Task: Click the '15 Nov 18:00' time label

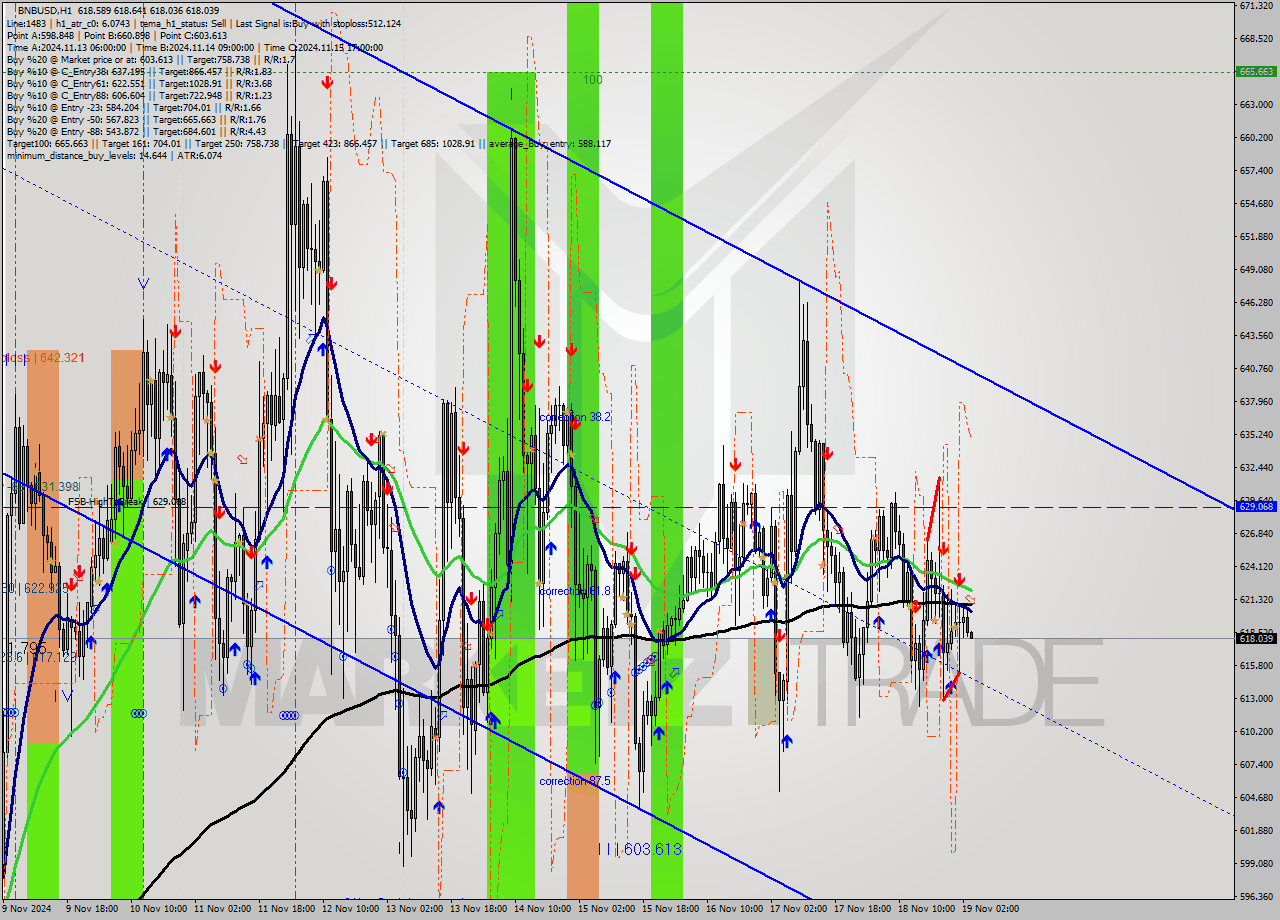Action: pos(670,909)
